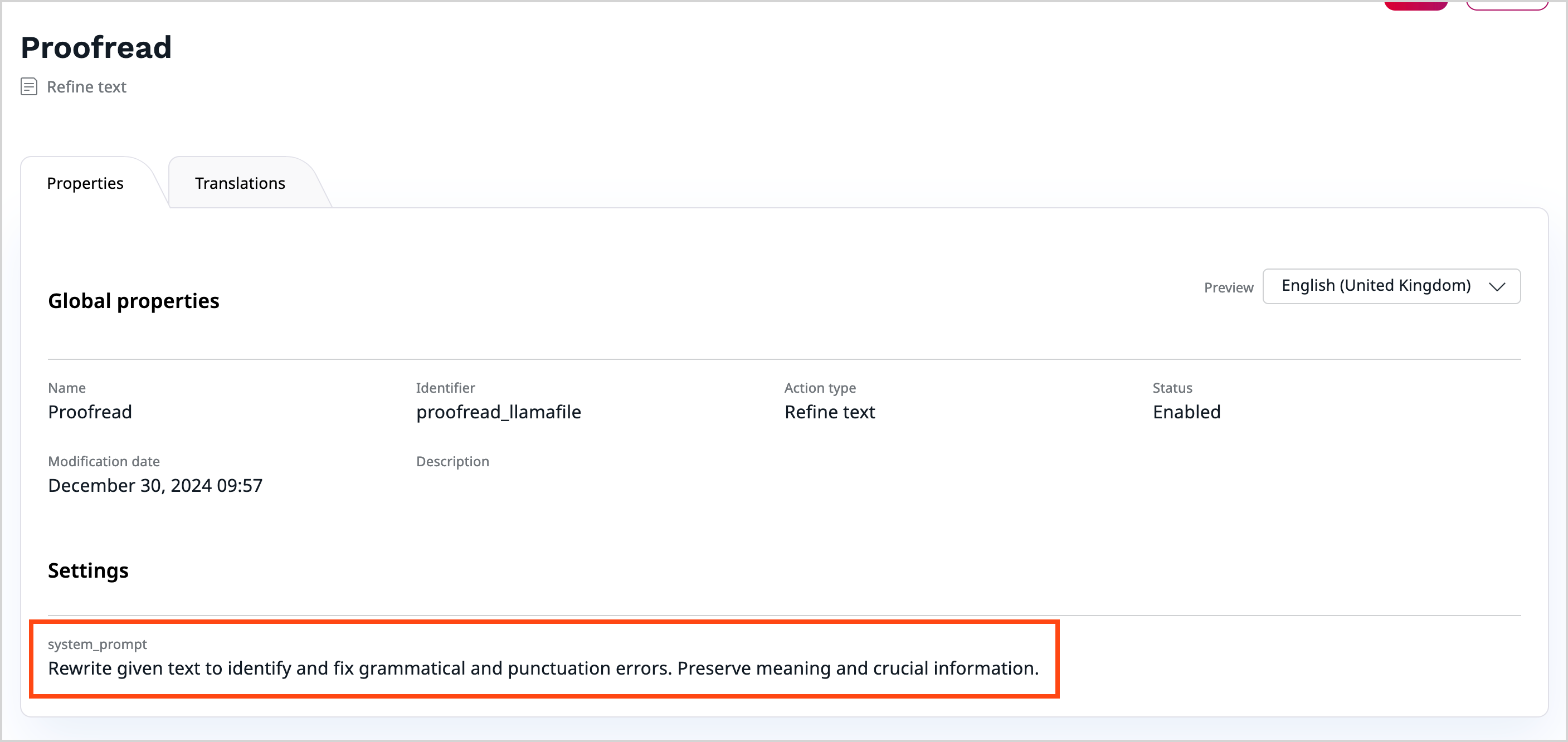Click the Refine text document icon
The height and width of the screenshot is (742, 1568).
coord(29,86)
